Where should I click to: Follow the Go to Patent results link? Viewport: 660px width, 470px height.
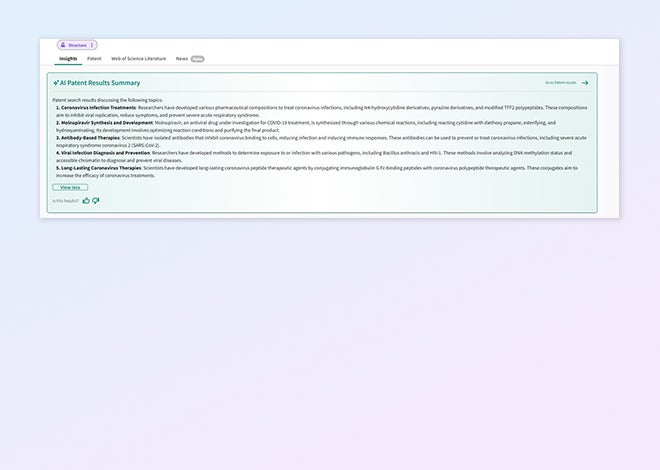tap(561, 83)
